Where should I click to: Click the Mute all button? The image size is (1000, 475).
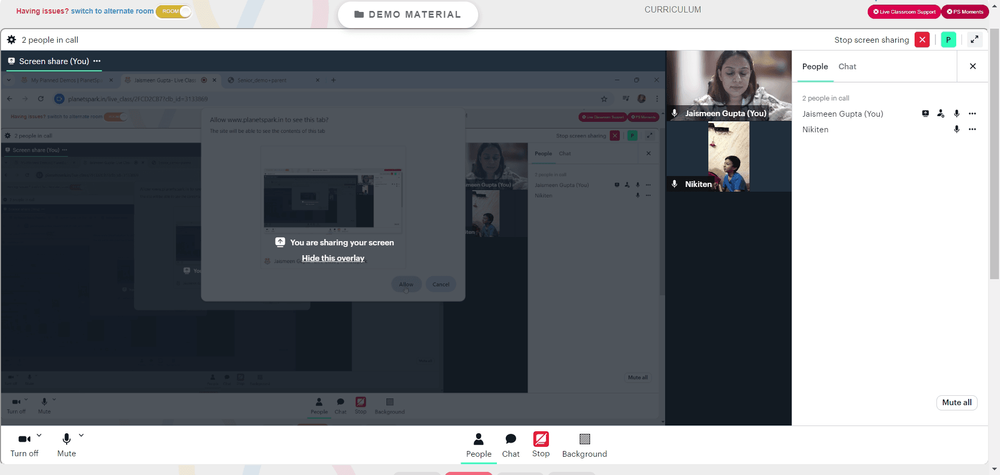[x=957, y=402]
